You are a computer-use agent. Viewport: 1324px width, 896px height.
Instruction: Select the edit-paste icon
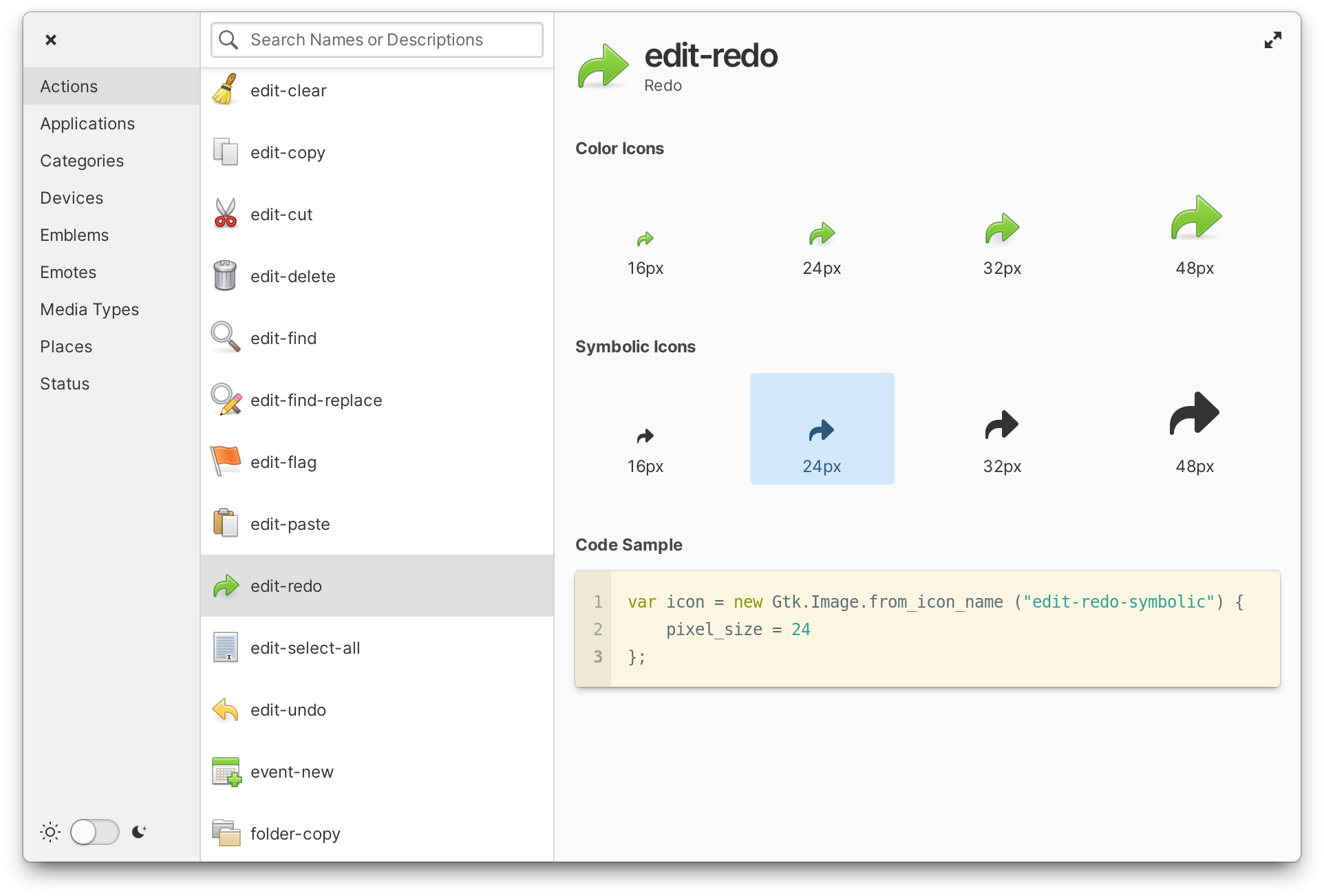pos(225,524)
